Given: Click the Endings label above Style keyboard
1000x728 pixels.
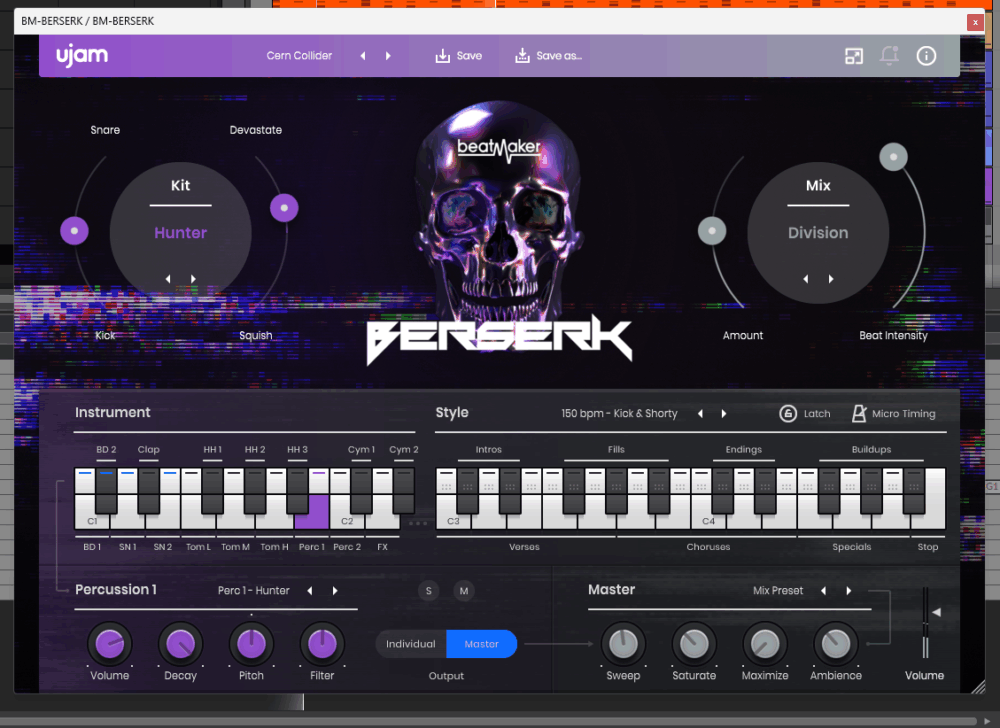Looking at the screenshot, I should pos(744,449).
